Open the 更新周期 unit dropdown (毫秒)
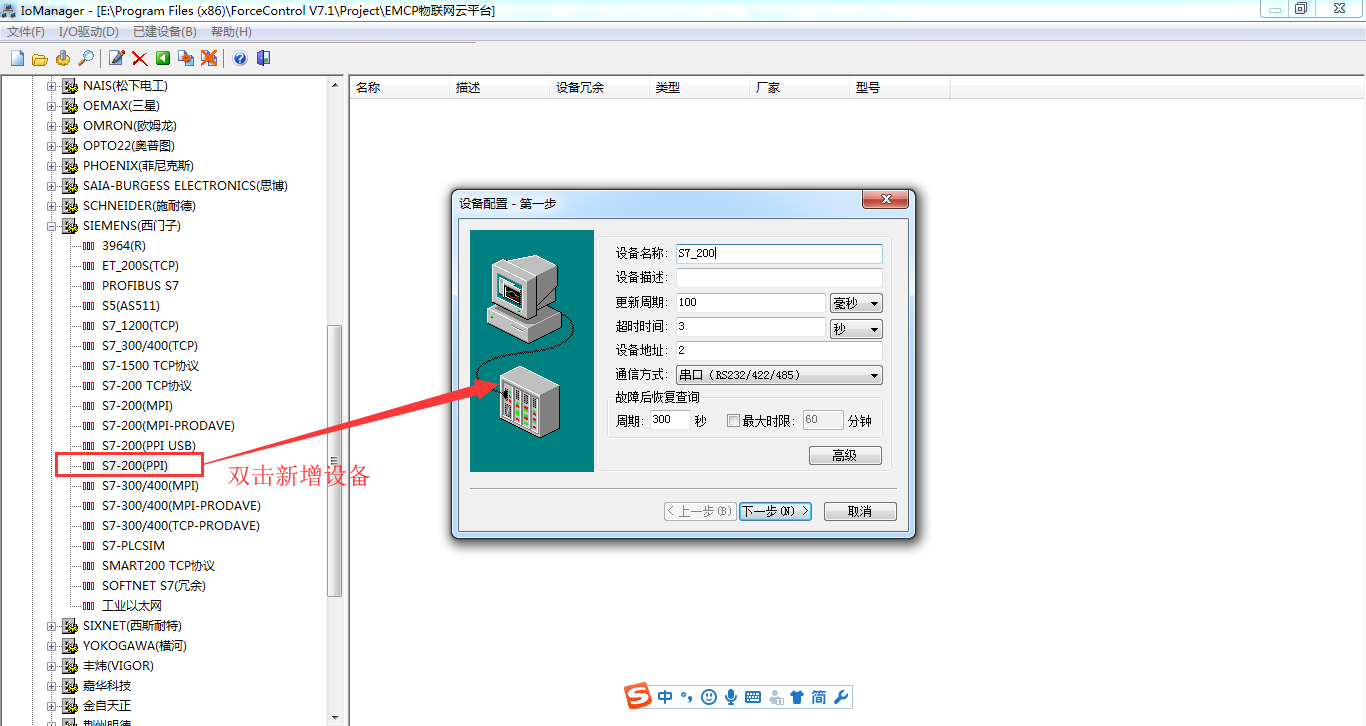 856,303
